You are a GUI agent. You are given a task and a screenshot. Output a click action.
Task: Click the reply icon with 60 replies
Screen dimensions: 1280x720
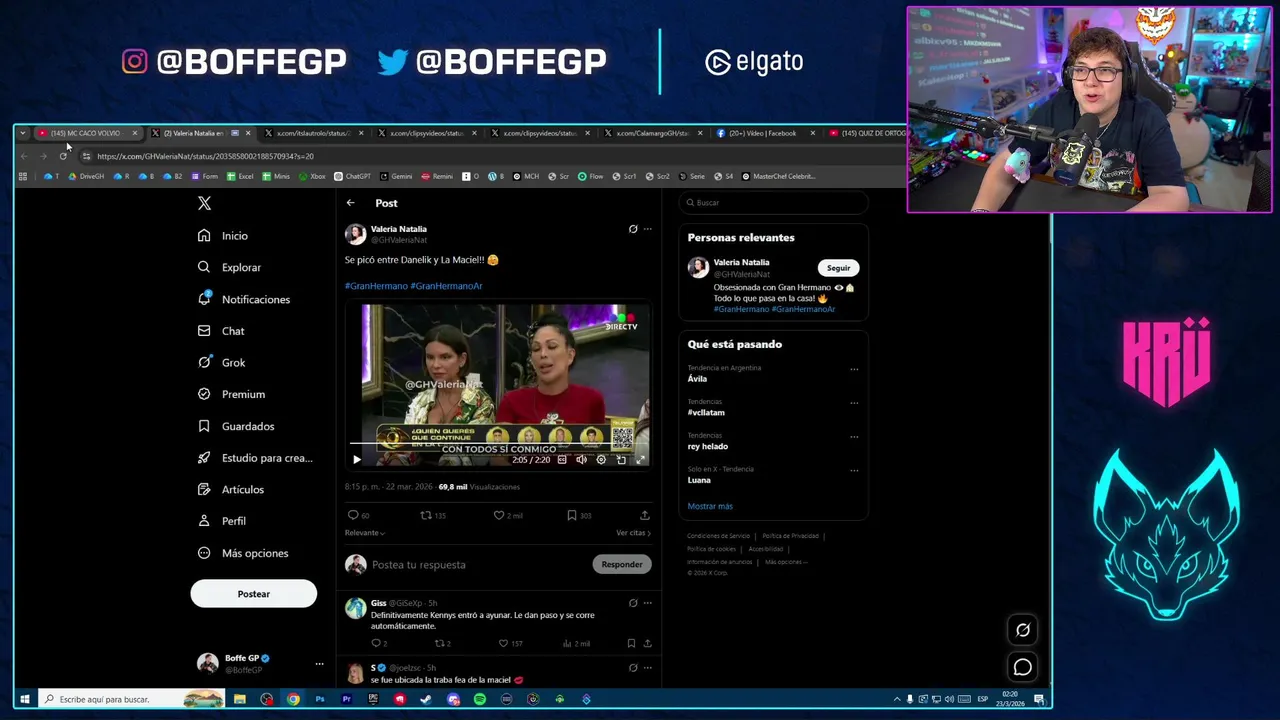[x=352, y=515]
